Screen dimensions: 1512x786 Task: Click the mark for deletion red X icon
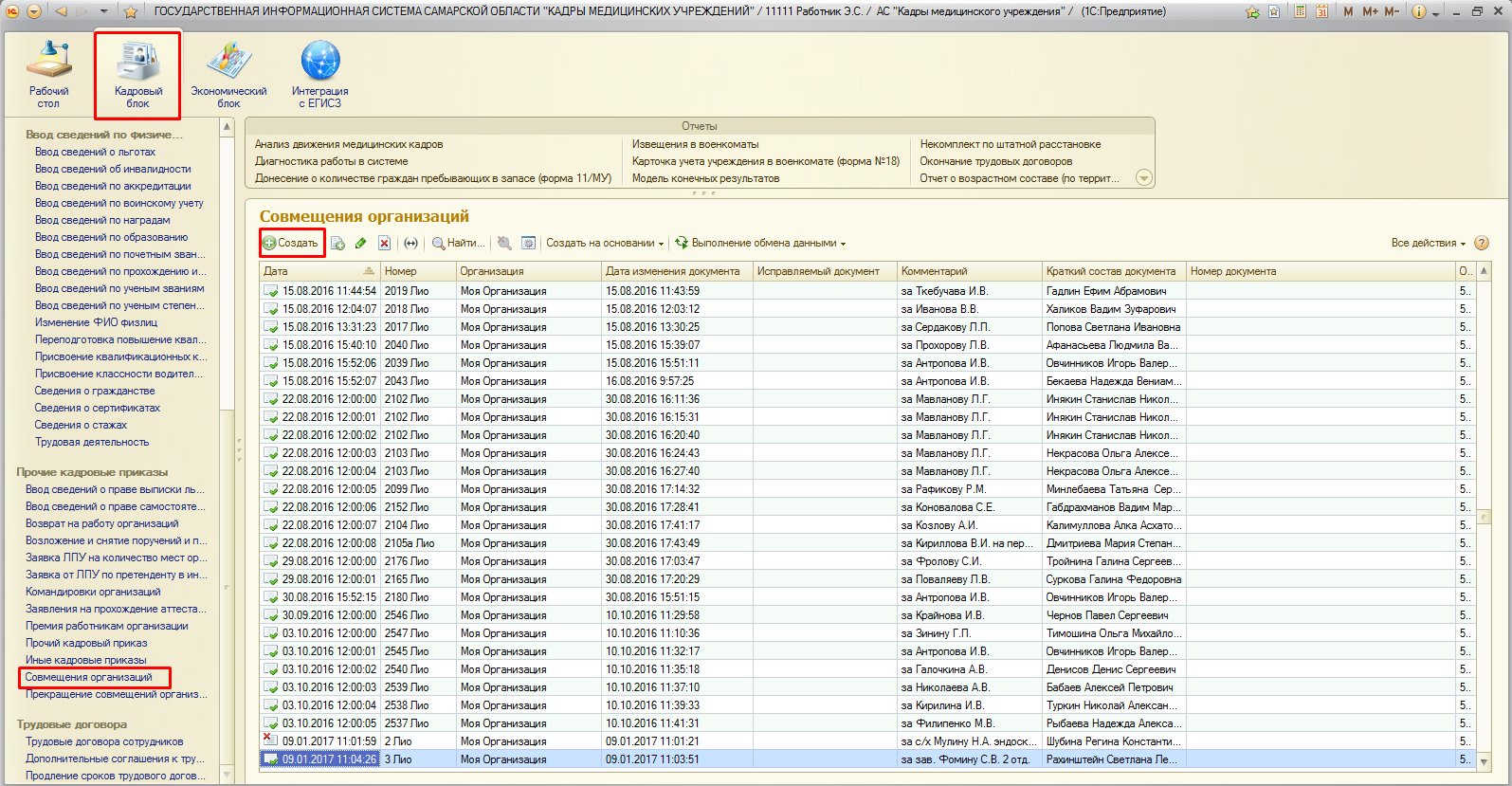pos(384,244)
